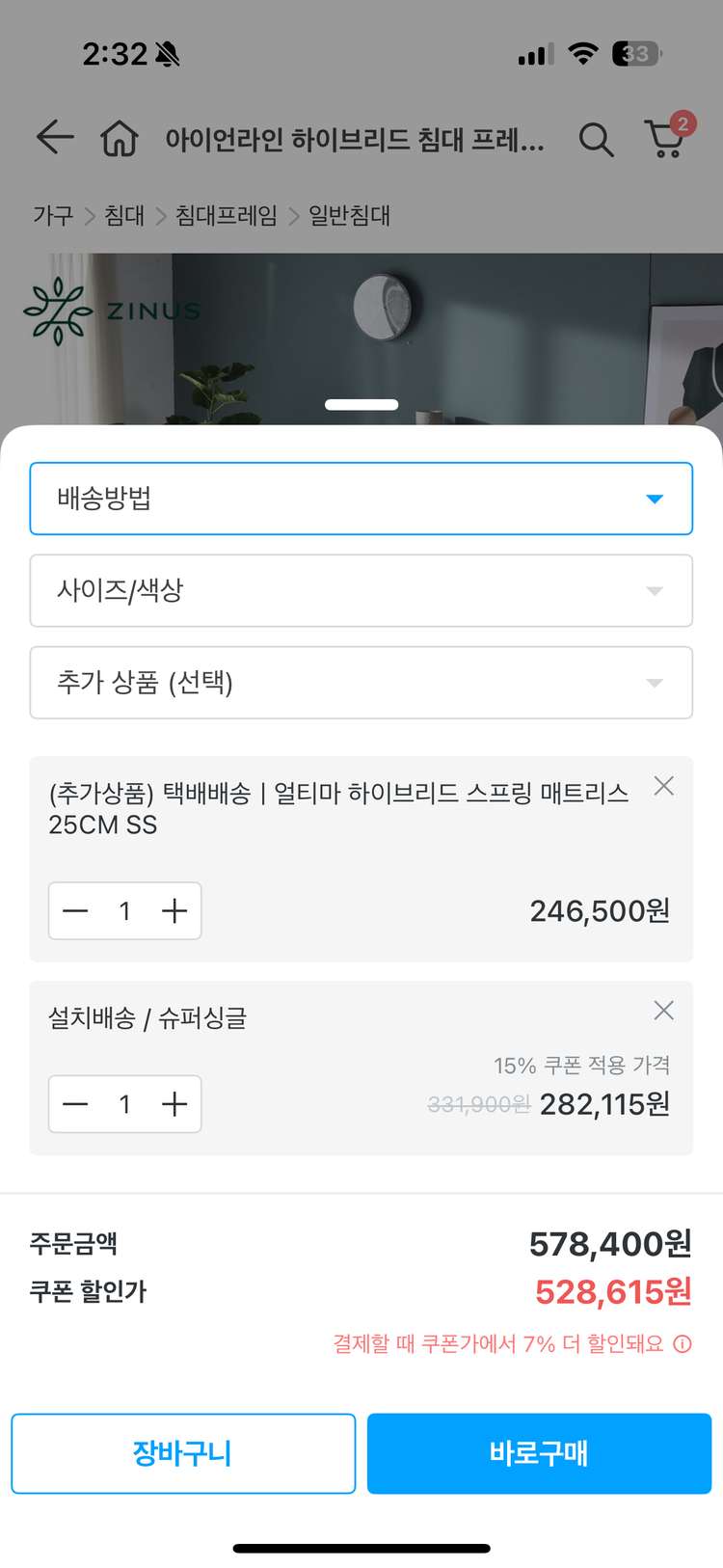Select the home icon in the header
The image size is (723, 1568).
[120, 139]
